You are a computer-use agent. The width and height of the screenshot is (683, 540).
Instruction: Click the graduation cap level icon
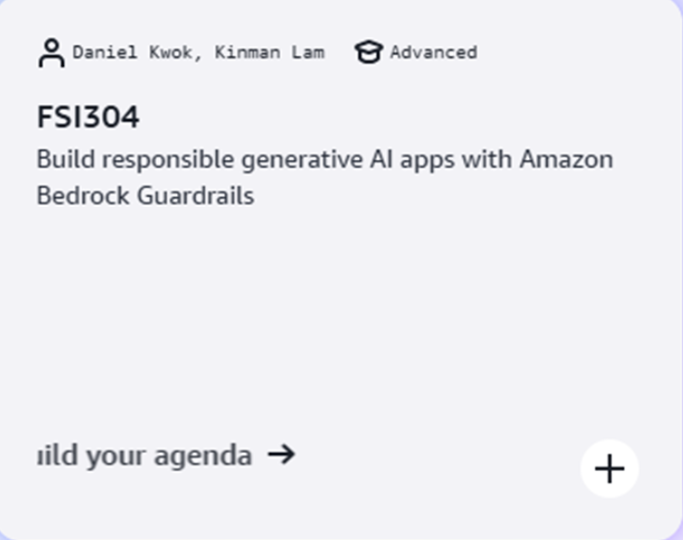tap(368, 53)
